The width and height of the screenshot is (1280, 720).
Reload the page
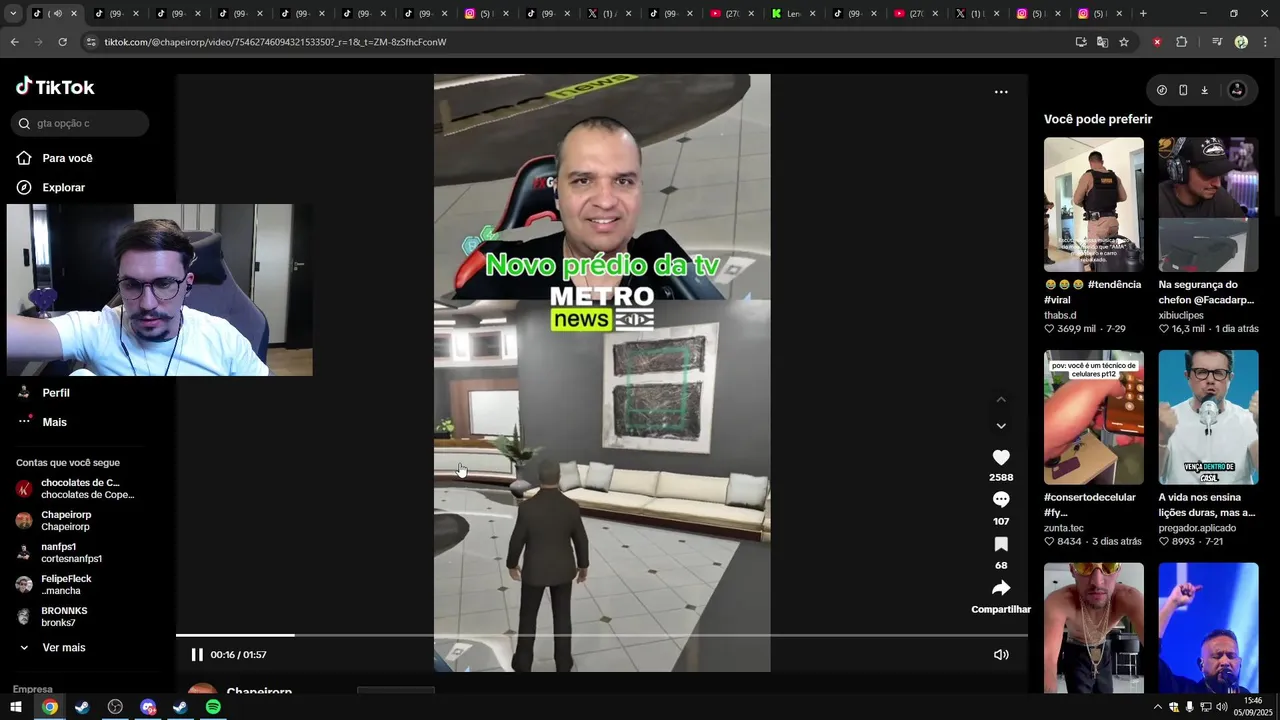point(62,42)
